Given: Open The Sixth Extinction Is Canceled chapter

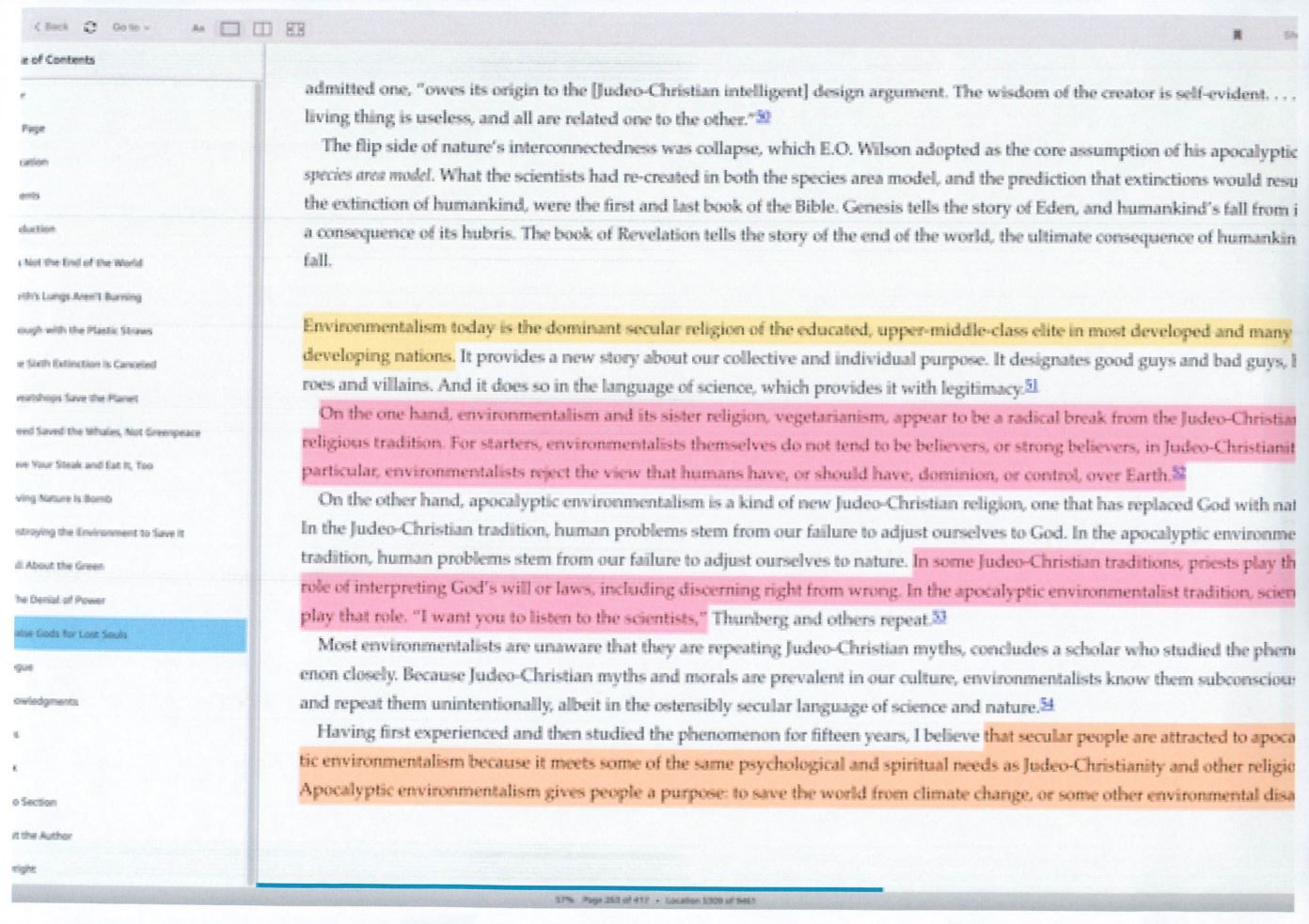Looking at the screenshot, I should pyautogui.click(x=87, y=364).
